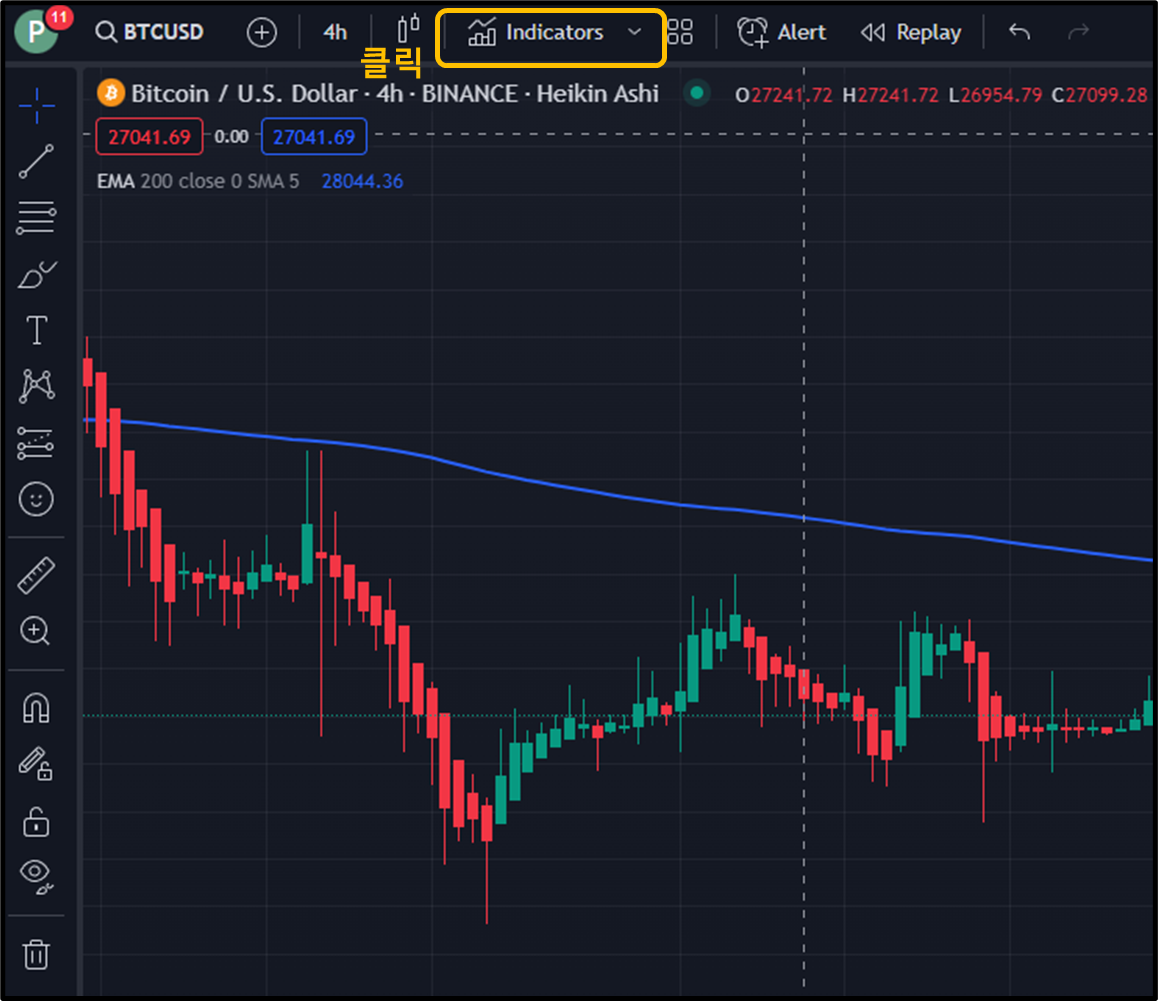Toggle hide all drawings eye icon
1158x1001 pixels.
pos(36,876)
